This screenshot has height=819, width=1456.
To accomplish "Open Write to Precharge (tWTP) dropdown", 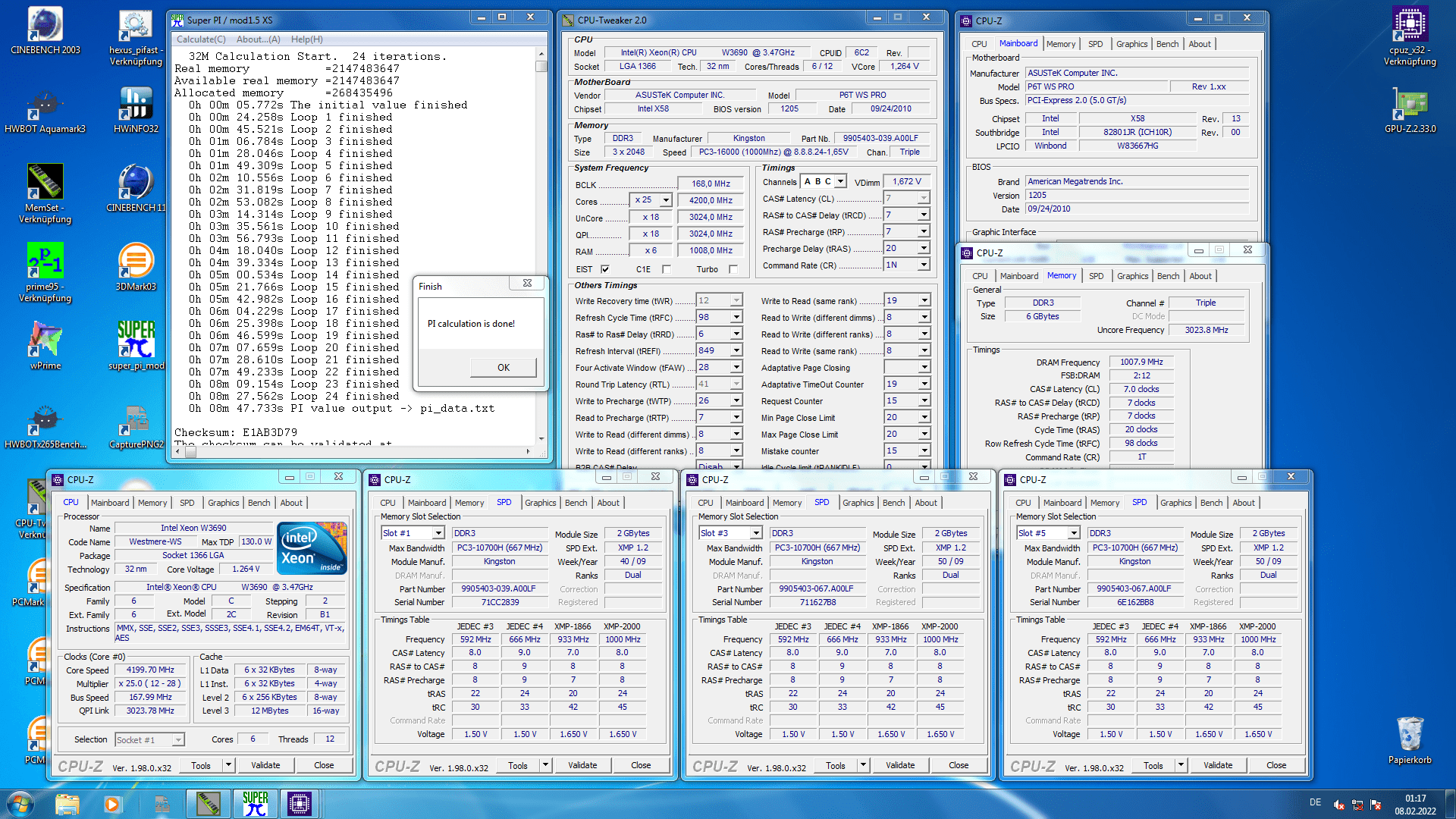I will click(x=736, y=401).
